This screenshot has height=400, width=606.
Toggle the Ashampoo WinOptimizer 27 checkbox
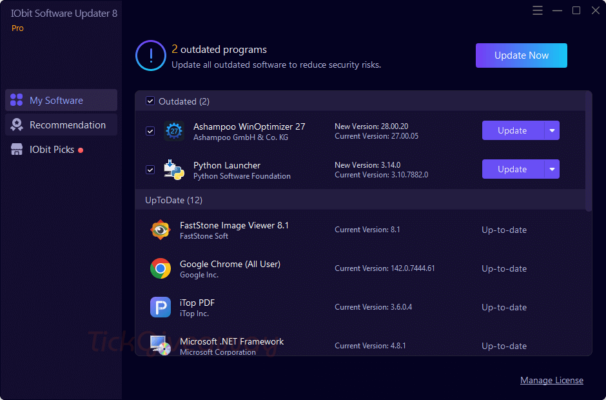click(x=150, y=131)
